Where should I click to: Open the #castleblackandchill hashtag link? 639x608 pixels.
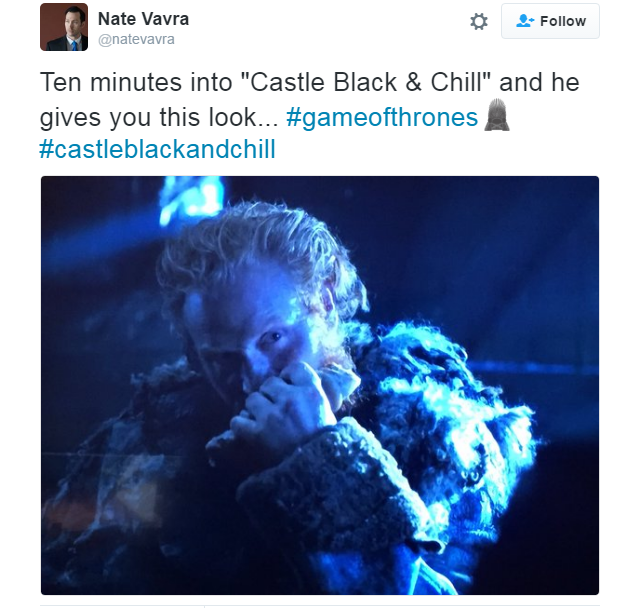(158, 149)
